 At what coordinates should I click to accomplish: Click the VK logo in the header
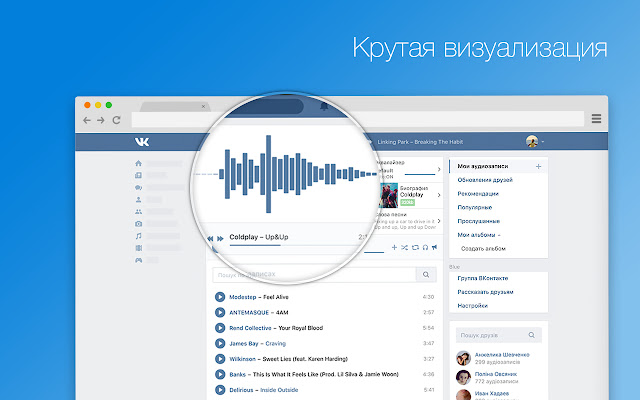click(x=143, y=142)
